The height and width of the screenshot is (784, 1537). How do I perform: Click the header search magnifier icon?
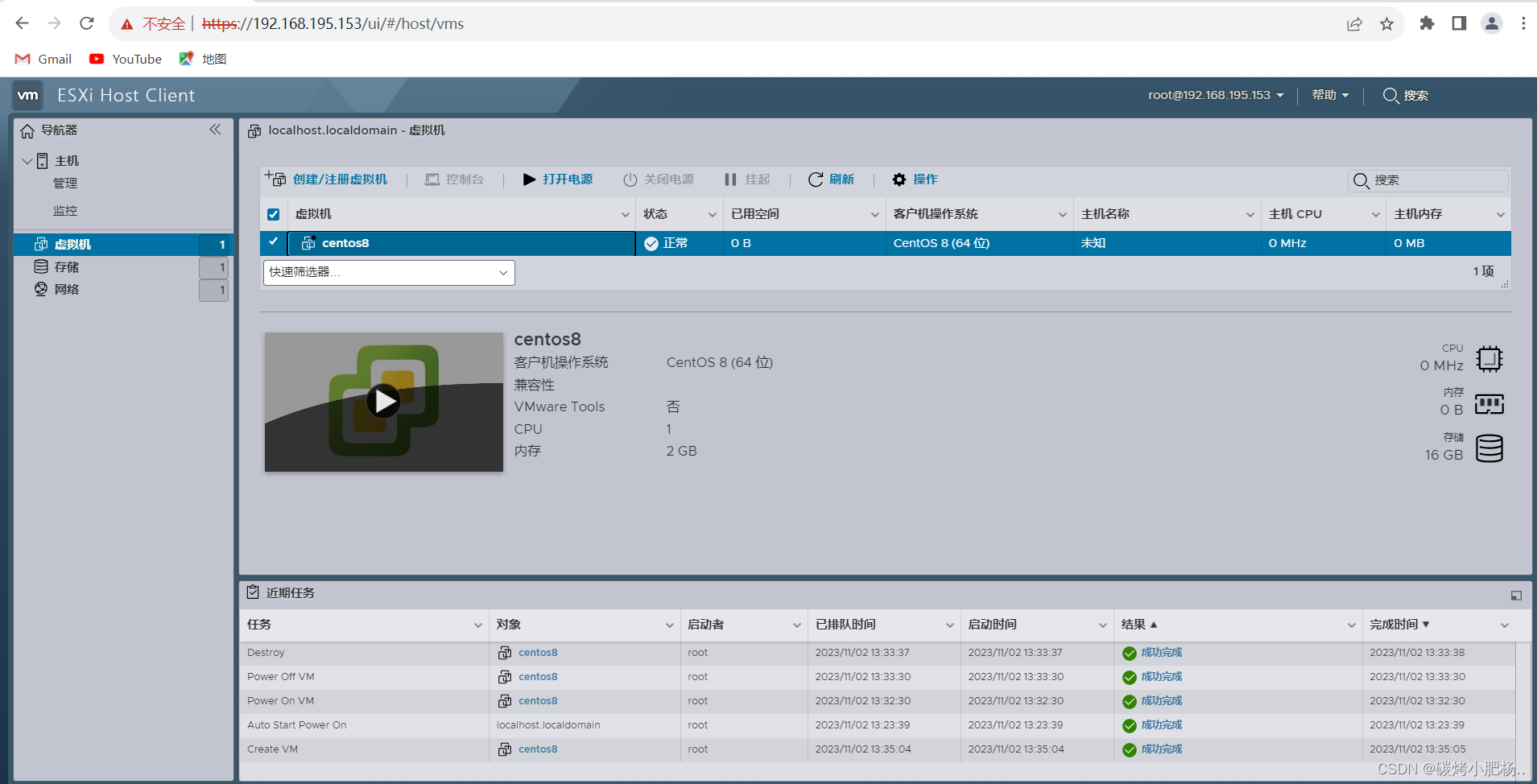(1390, 95)
